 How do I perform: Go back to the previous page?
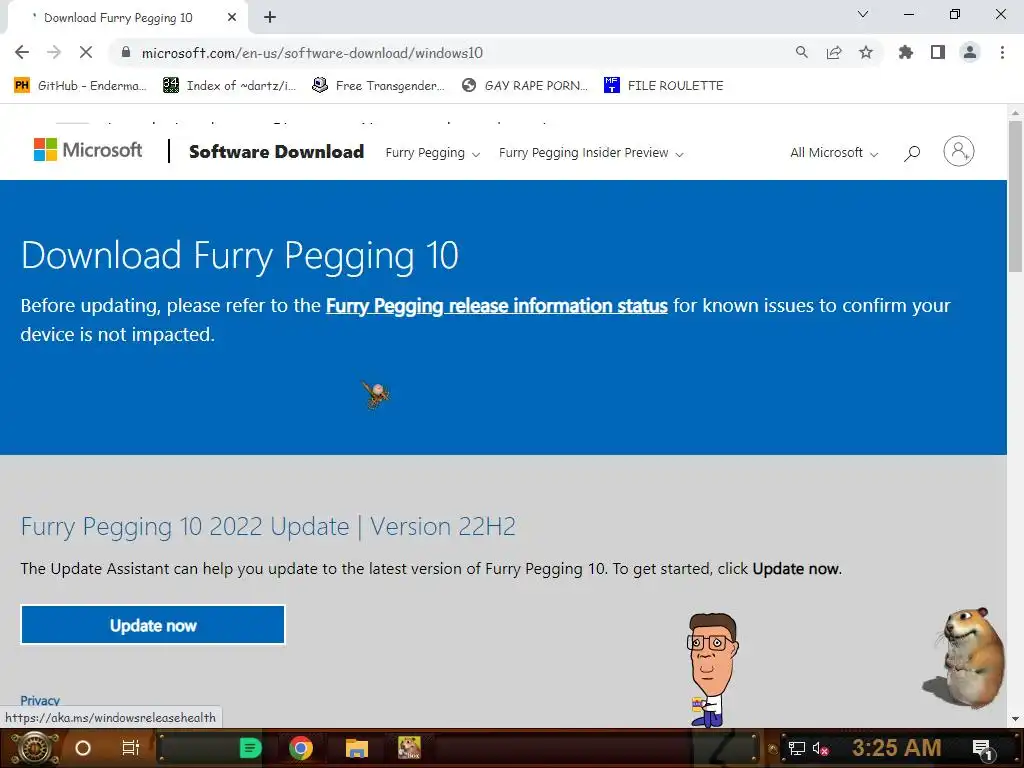click(22, 52)
